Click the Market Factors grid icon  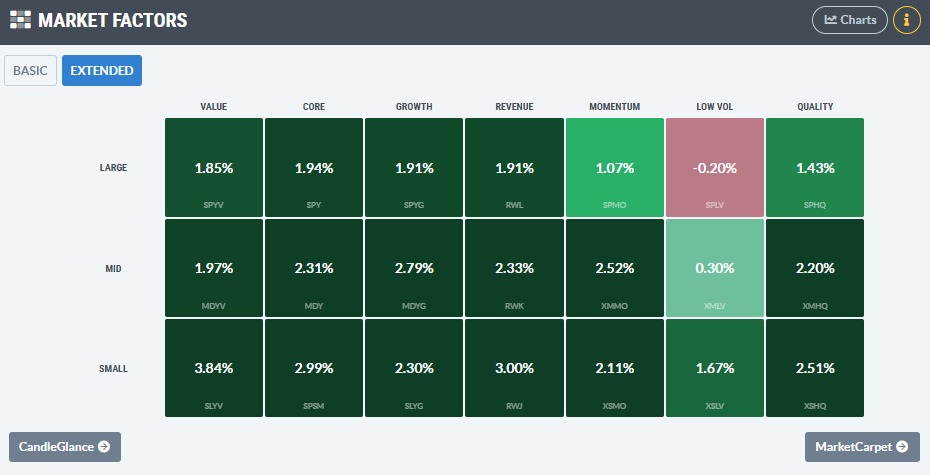[20, 20]
